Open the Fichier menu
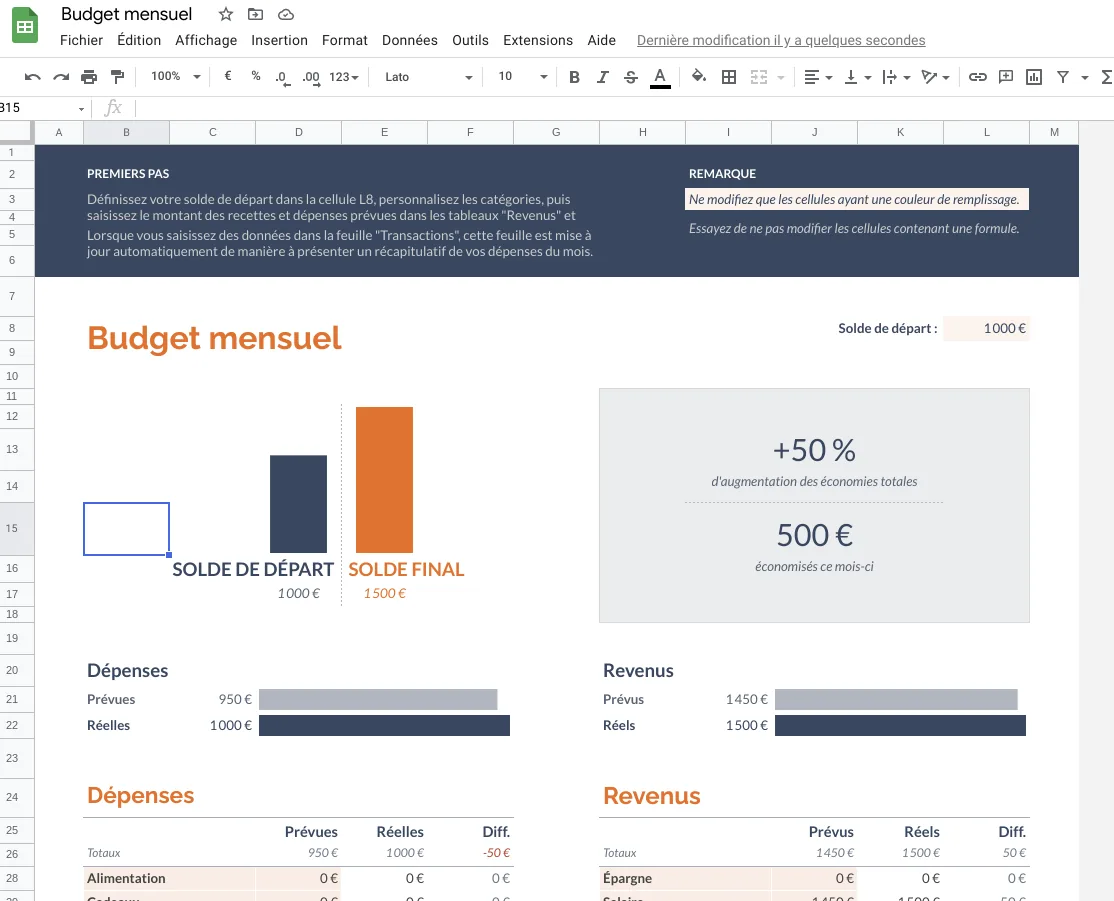1114x901 pixels. [81, 40]
